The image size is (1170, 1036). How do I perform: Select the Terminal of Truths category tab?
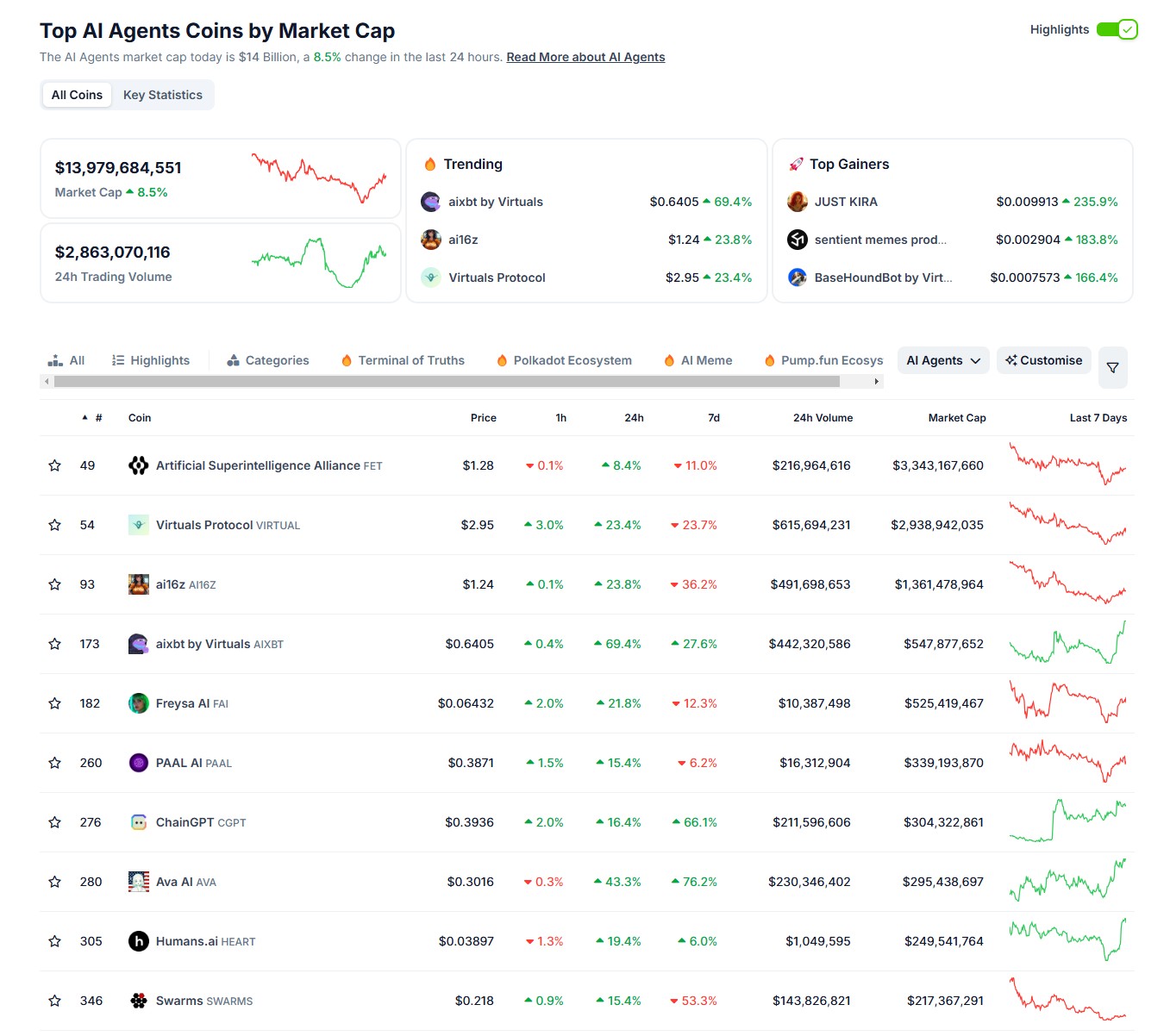(x=410, y=360)
